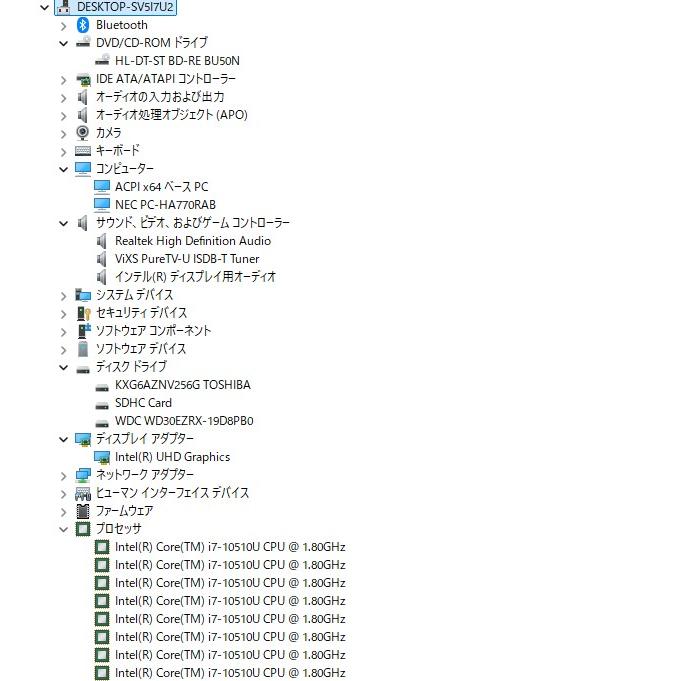Collapse サウンド、ビデオ、およびゲーム コントローラー category
Viewport: 681px width, 681px height.
pos(63,224)
